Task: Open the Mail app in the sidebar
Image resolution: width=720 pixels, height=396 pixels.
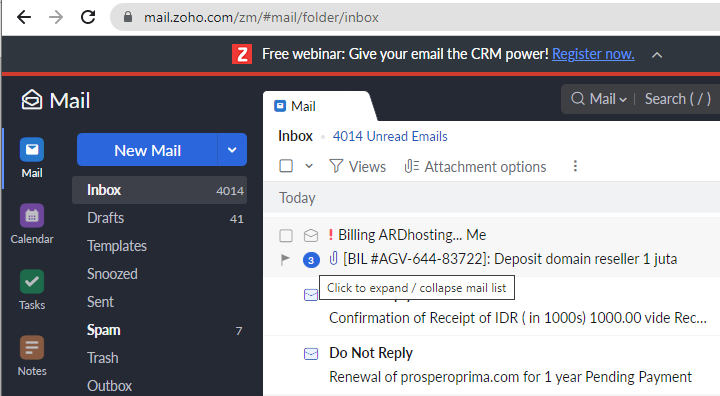Action: [32, 158]
